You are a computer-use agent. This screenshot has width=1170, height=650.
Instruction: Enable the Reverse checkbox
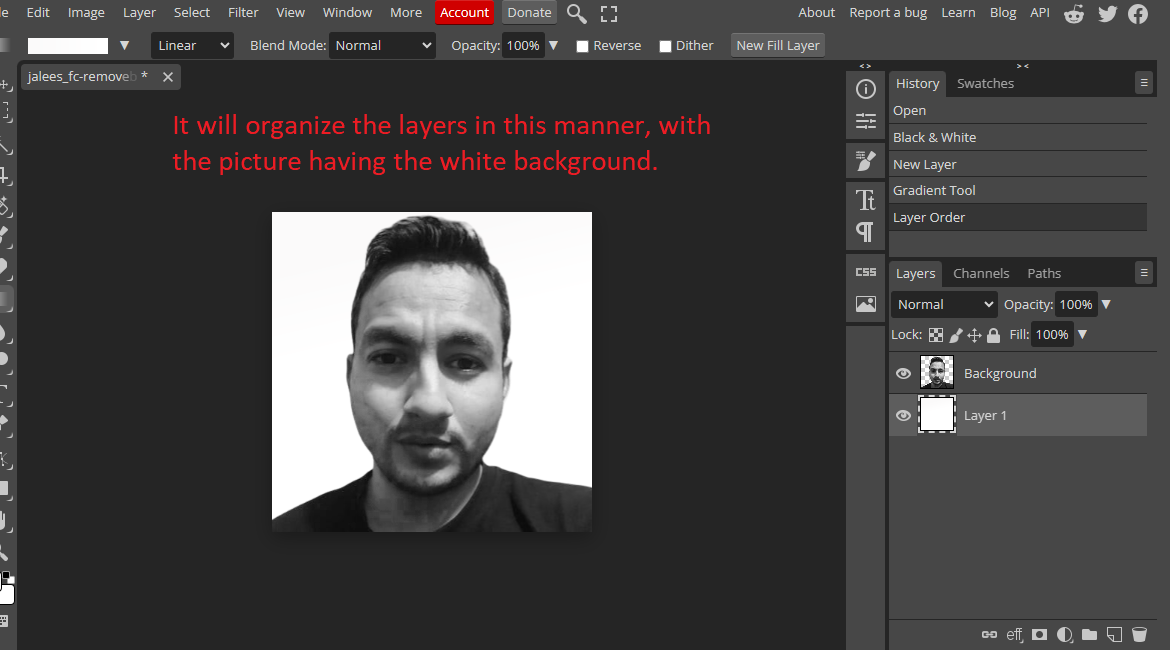click(582, 46)
